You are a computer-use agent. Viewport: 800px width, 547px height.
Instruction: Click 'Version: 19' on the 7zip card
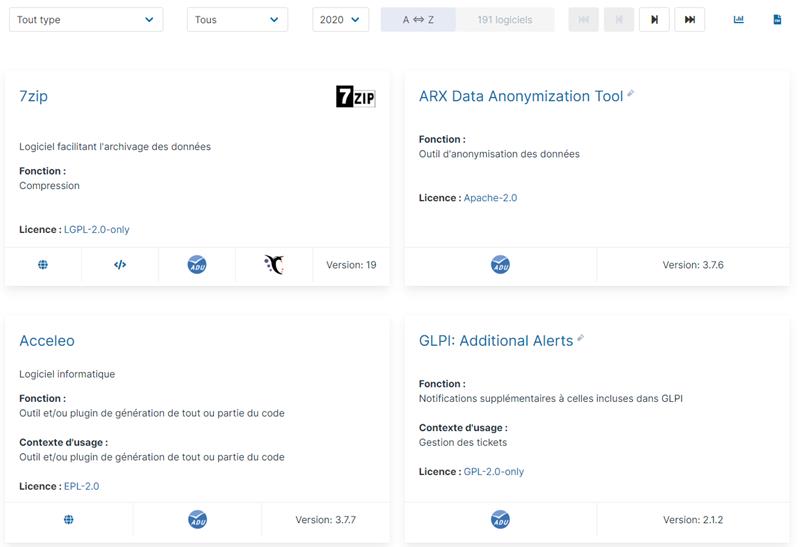point(351,265)
